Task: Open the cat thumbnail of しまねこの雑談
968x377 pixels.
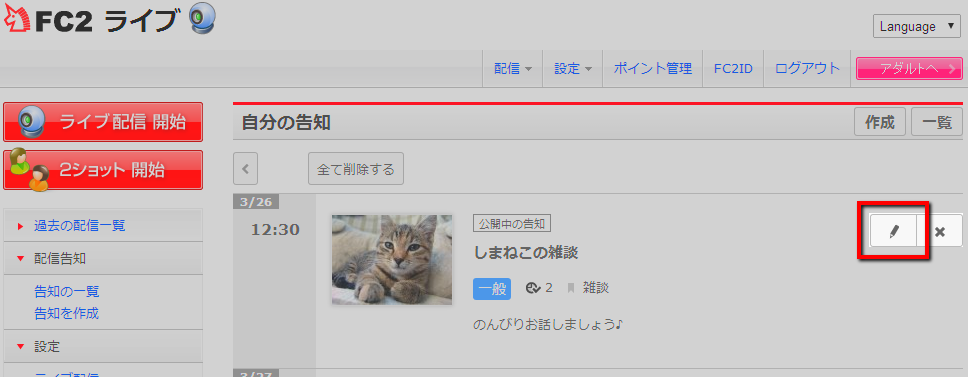Action: pos(392,259)
